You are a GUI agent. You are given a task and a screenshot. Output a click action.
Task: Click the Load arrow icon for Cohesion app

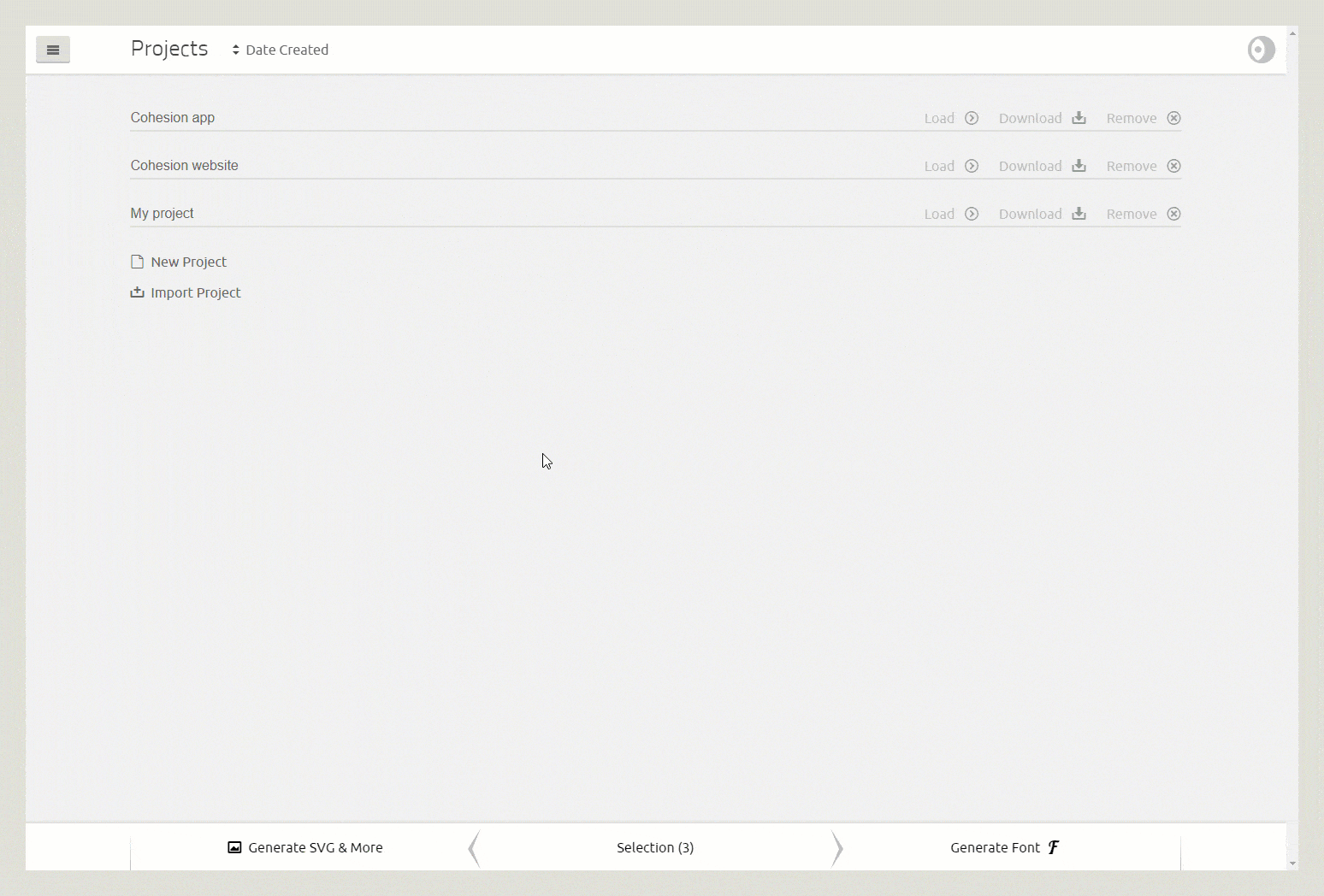(x=972, y=118)
